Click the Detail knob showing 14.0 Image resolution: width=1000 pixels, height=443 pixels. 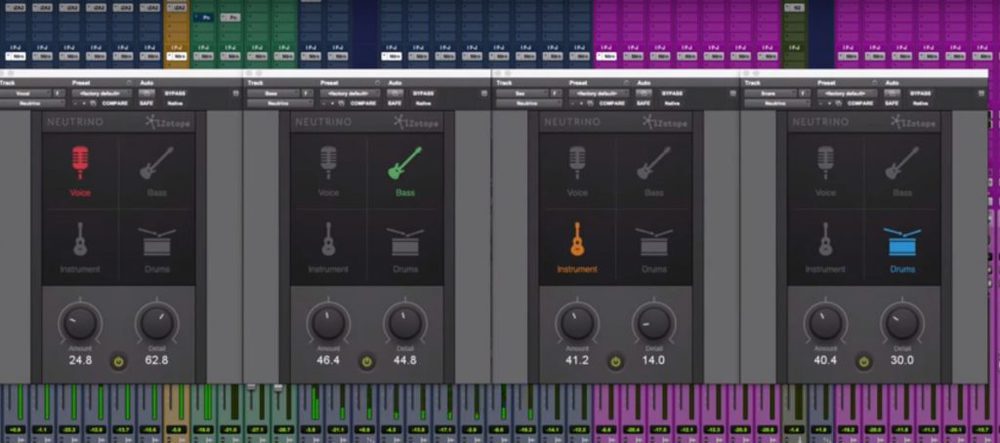point(654,323)
